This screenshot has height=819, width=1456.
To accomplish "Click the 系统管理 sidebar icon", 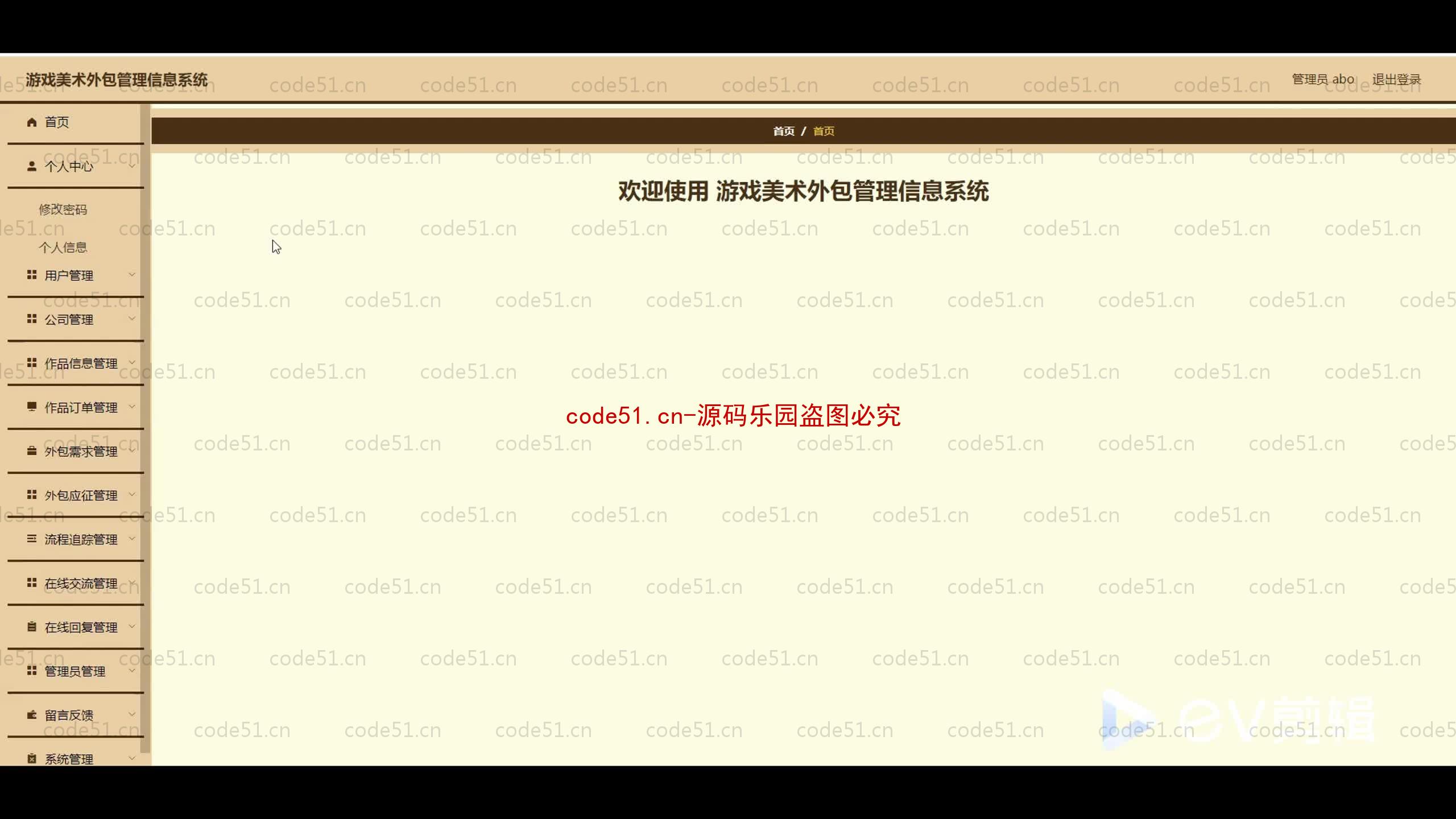I will pos(31,758).
